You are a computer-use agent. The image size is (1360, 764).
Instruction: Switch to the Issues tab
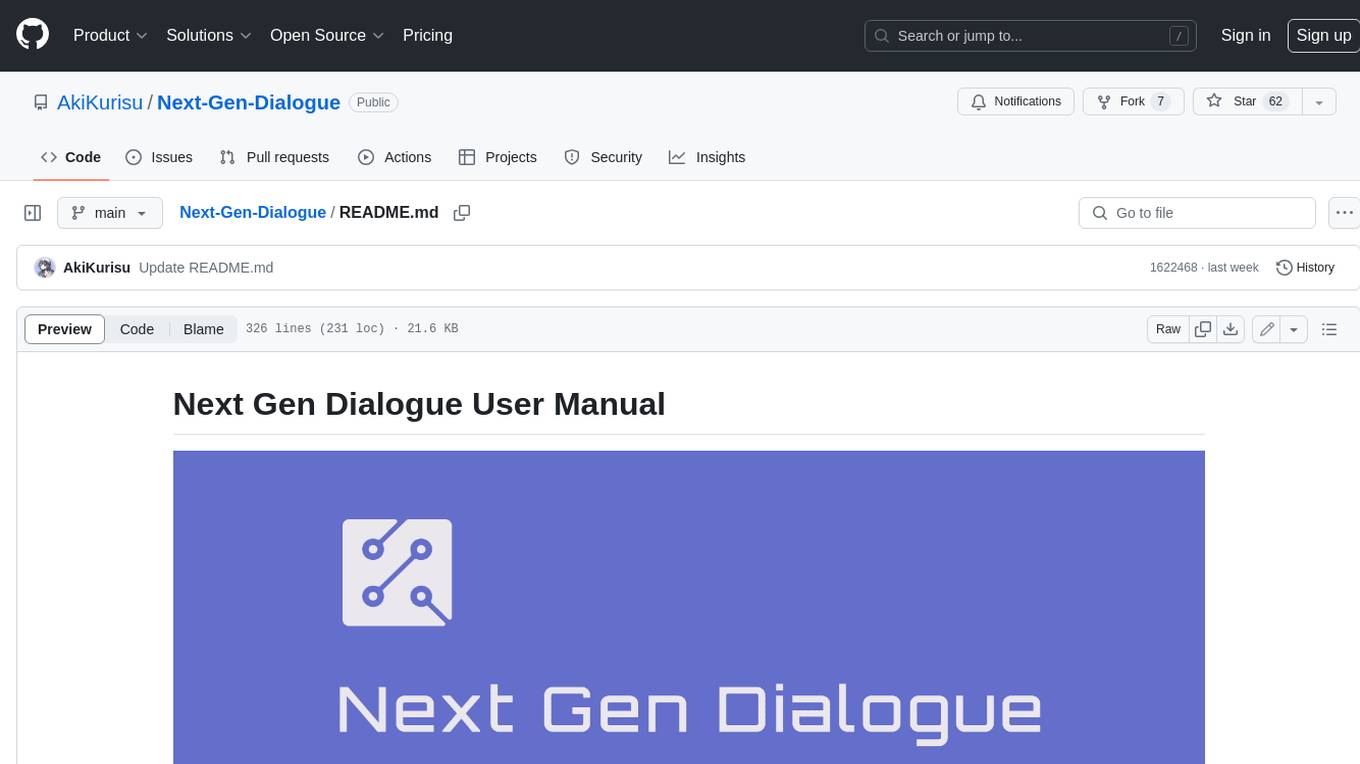point(159,157)
